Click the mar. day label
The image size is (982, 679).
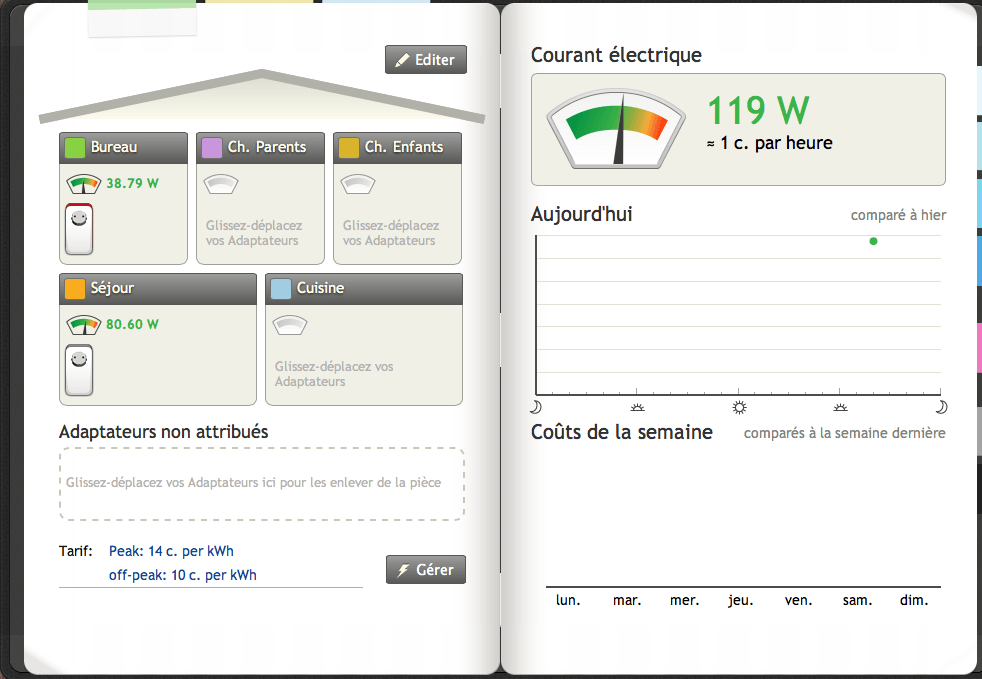[627, 600]
